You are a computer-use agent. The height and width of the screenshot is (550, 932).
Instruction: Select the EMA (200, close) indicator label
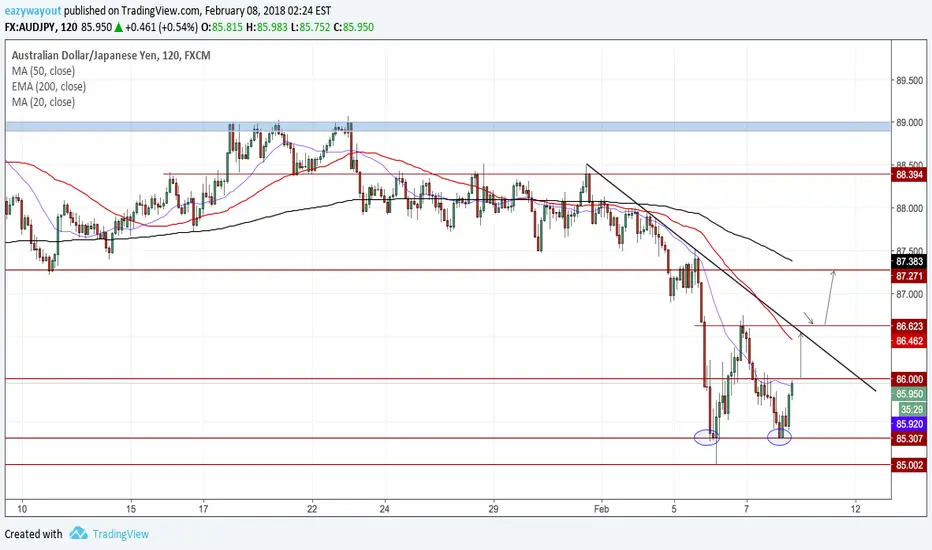pos(49,87)
